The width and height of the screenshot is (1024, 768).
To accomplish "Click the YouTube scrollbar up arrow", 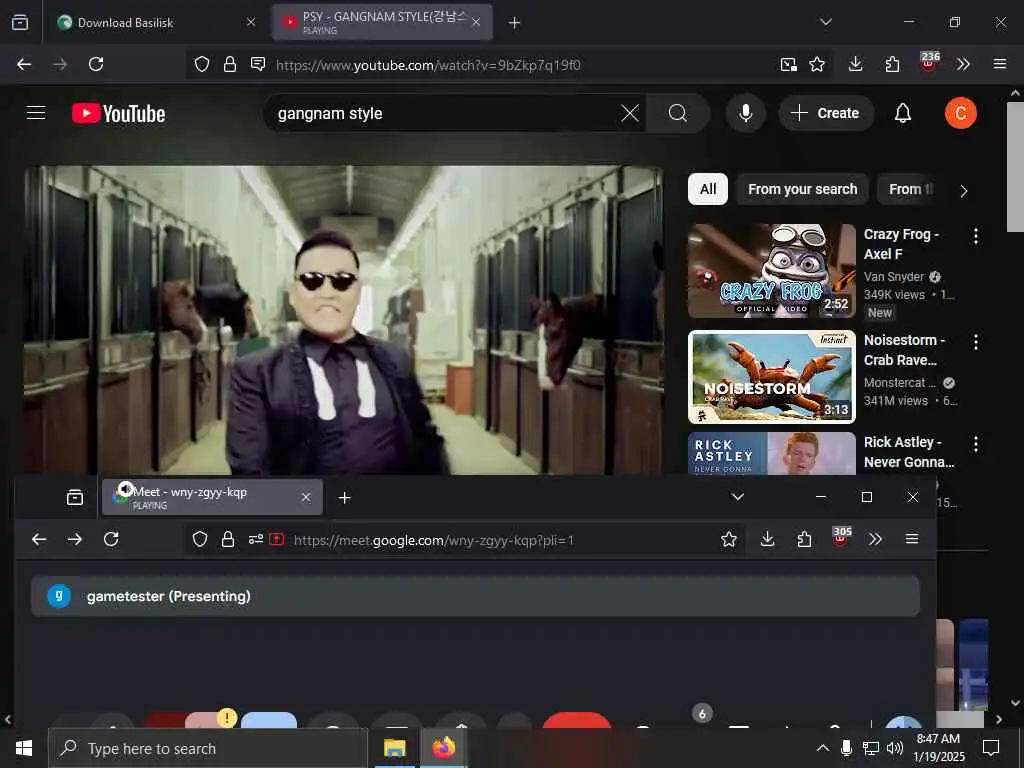I will (1015, 93).
